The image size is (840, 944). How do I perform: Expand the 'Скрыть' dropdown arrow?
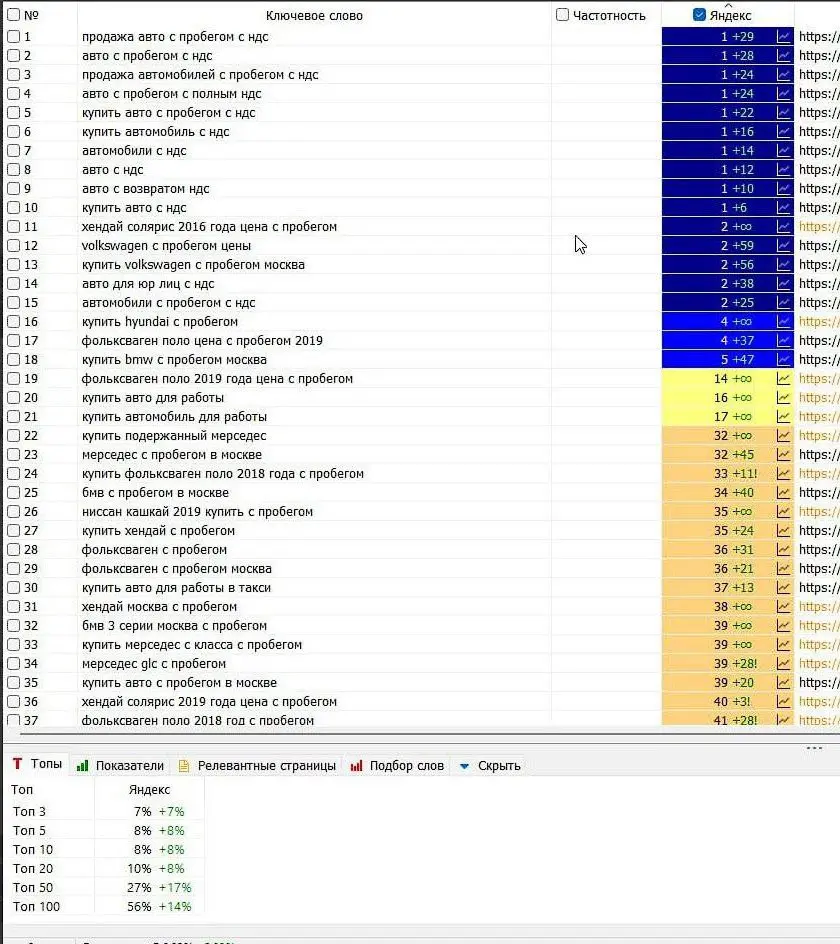pos(464,766)
